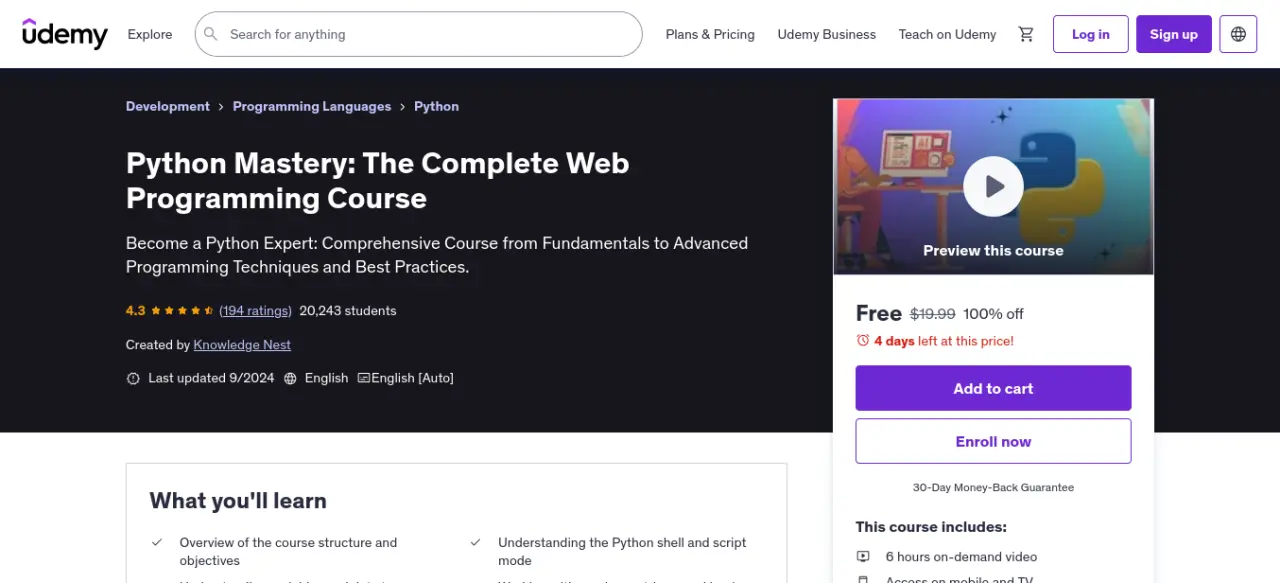Click Preview this course caption
This screenshot has width=1280, height=583.
point(993,251)
